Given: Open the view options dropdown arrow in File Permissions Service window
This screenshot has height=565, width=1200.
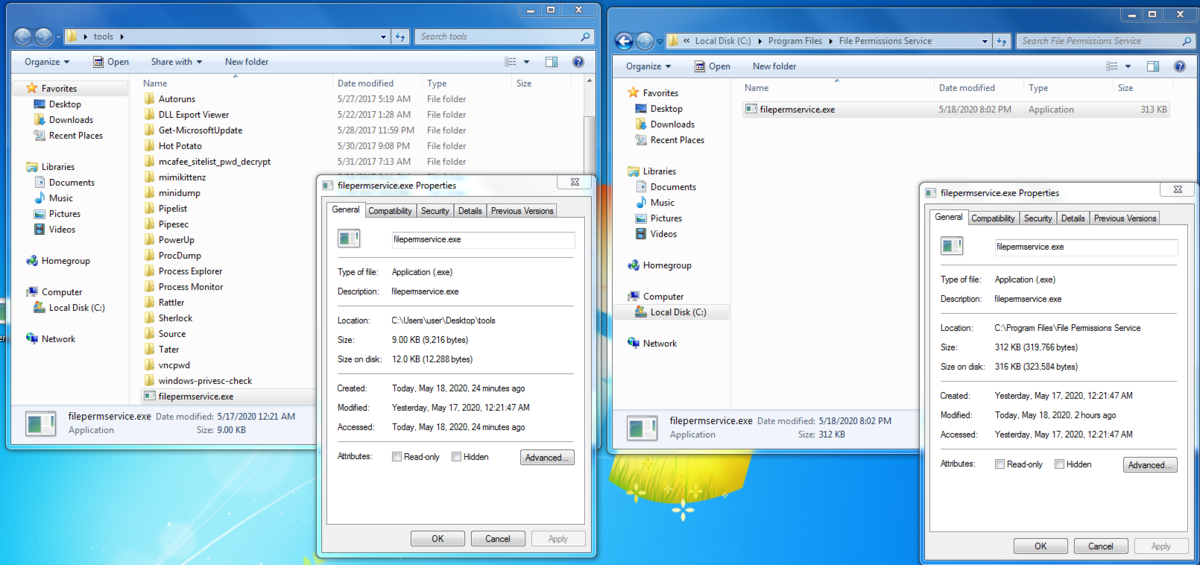Looking at the screenshot, I should [x=1128, y=66].
